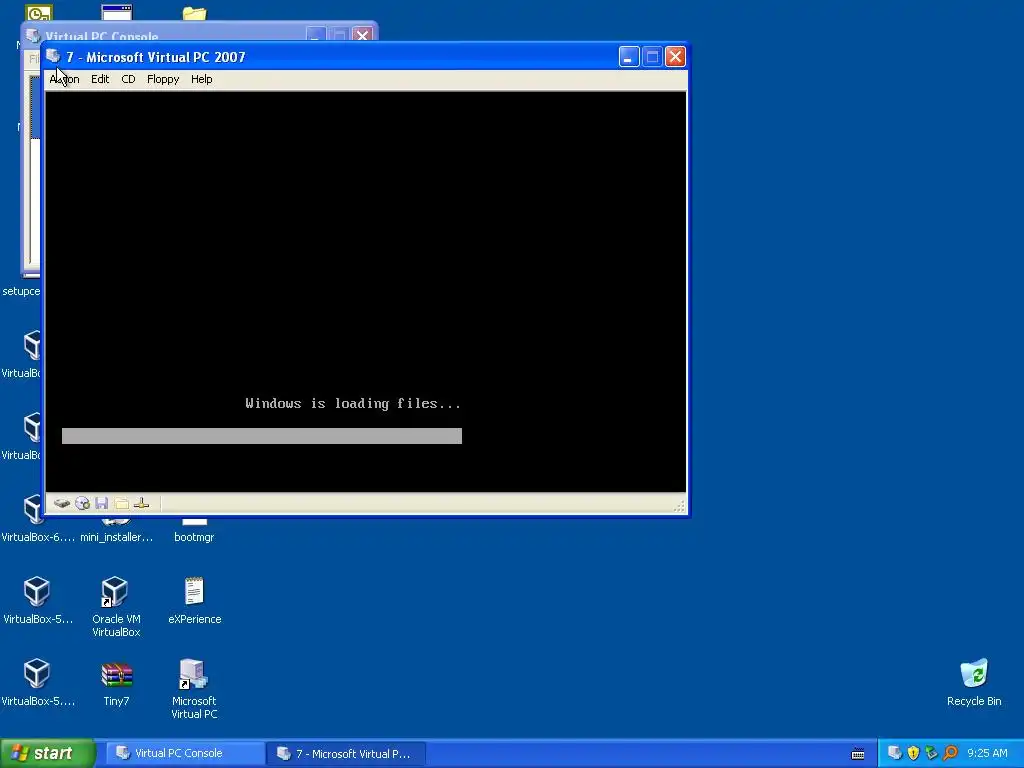
Task: Click the hard disk activity status icon
Action: 62,504
